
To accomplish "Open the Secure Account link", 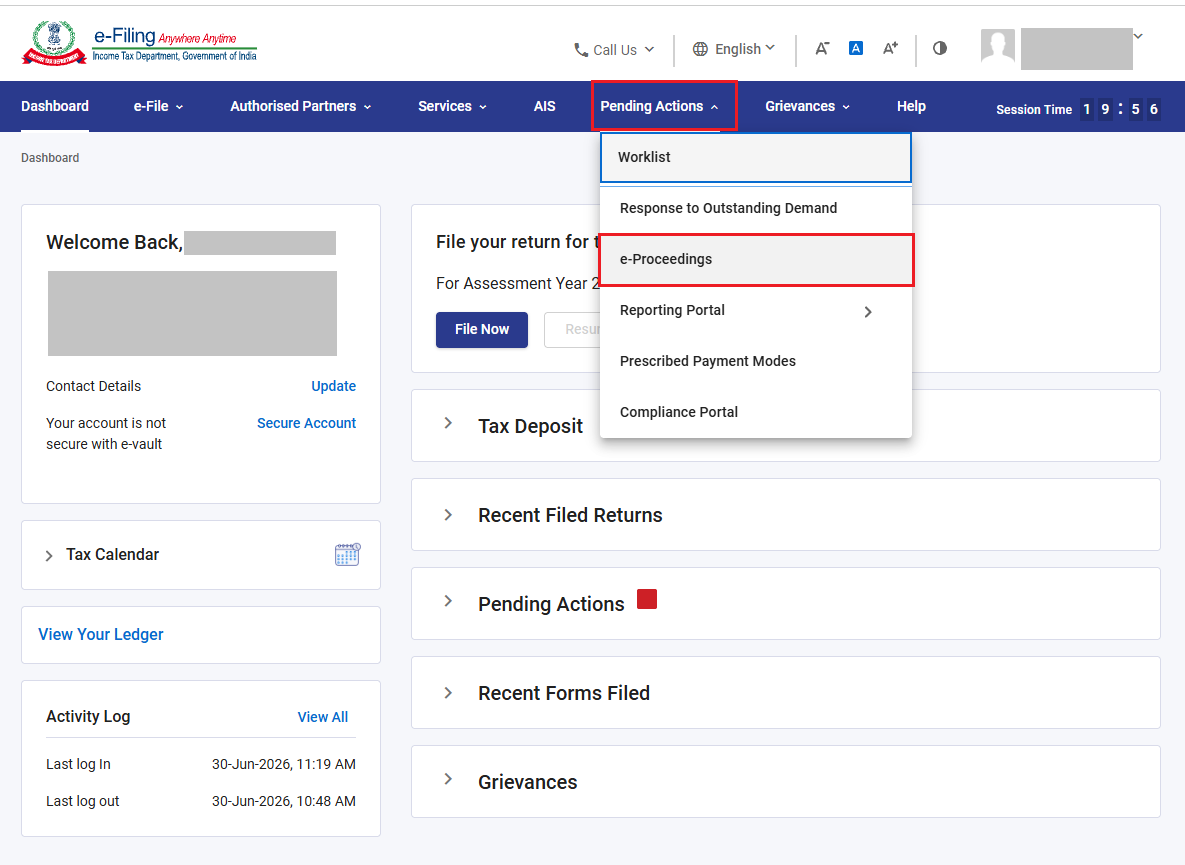I will [306, 423].
